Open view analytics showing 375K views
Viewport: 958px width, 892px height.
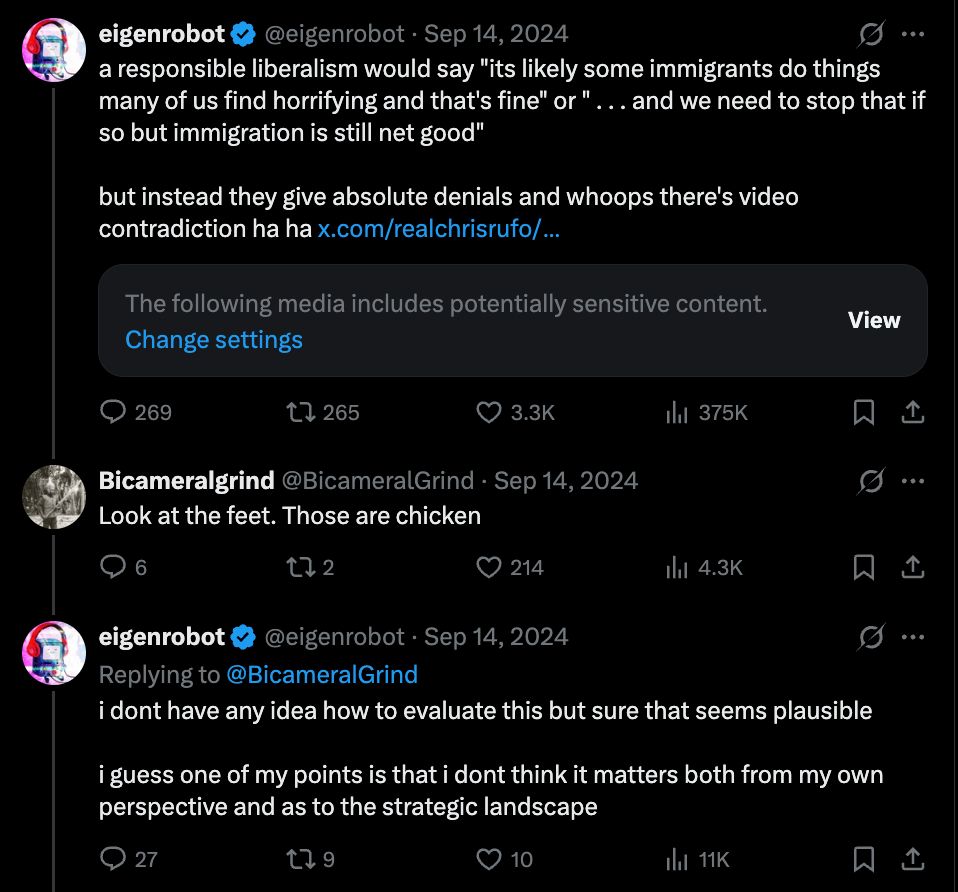point(677,412)
